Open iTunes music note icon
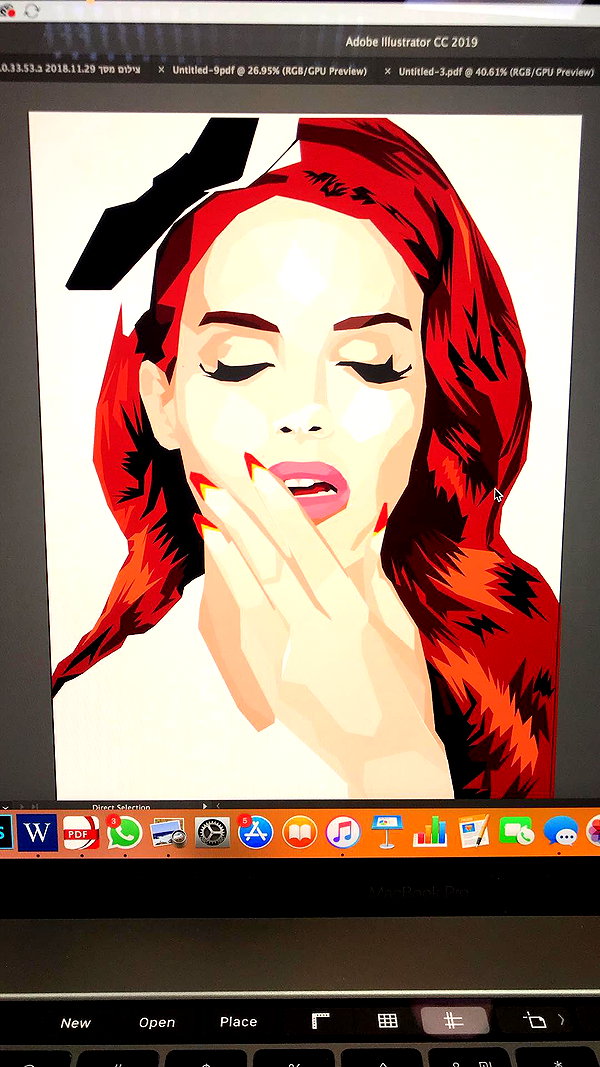The height and width of the screenshot is (1067, 600). pyautogui.click(x=343, y=832)
